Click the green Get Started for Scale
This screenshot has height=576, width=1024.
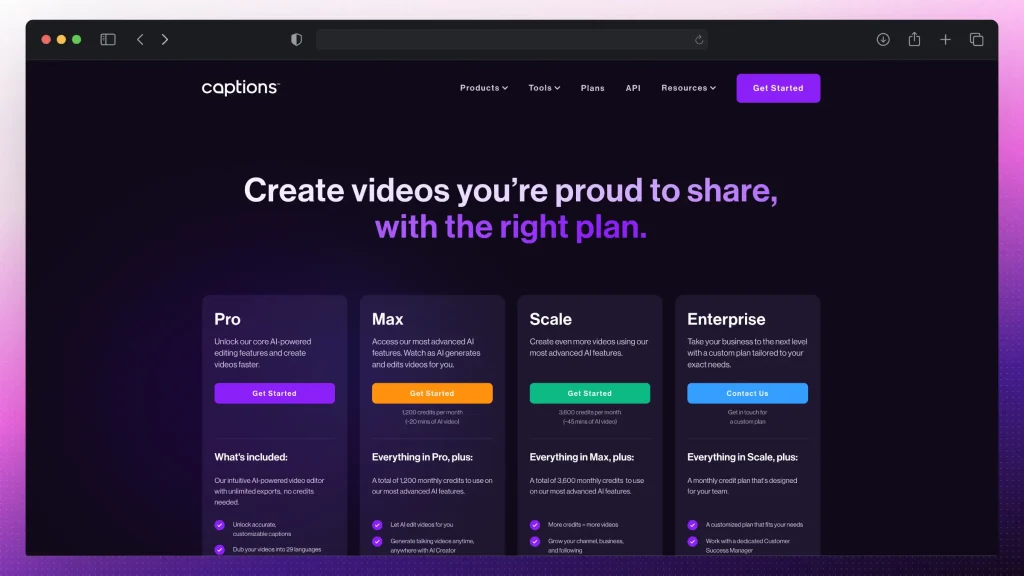[590, 393]
